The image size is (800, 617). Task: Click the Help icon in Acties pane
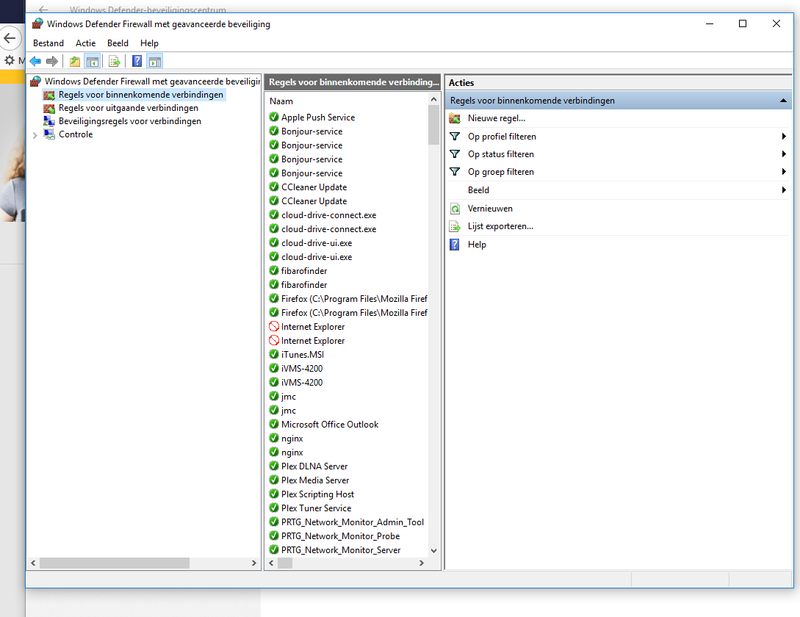click(454, 244)
